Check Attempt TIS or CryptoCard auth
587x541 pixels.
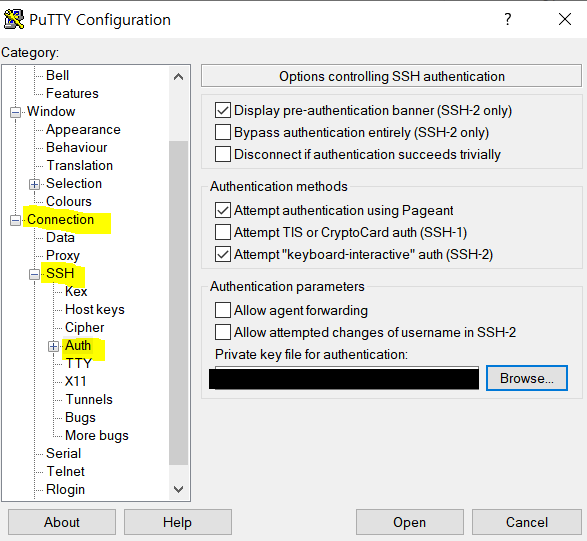(223, 232)
